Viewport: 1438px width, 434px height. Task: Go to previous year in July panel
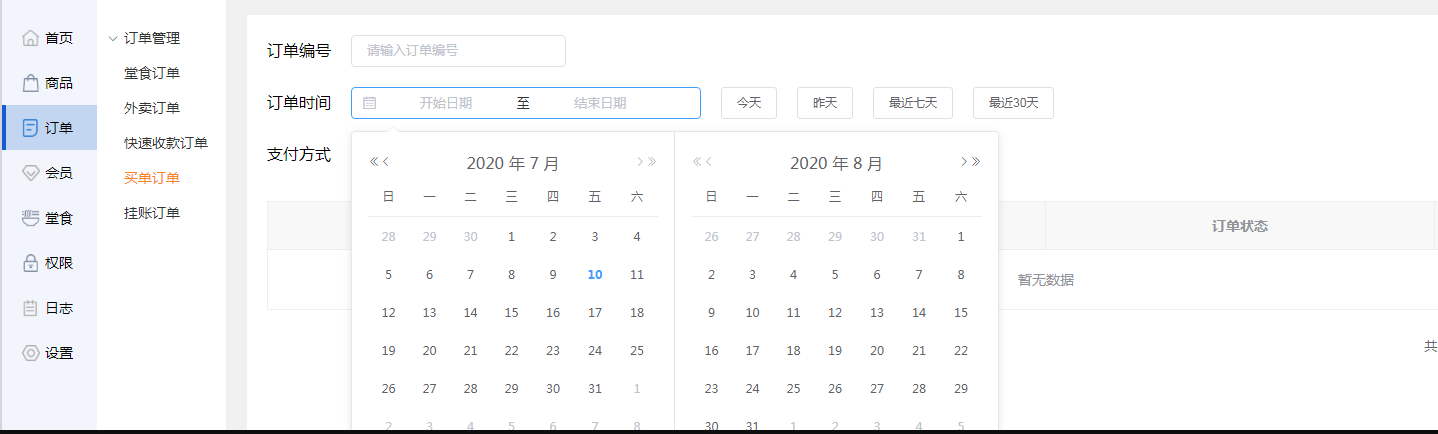374,162
